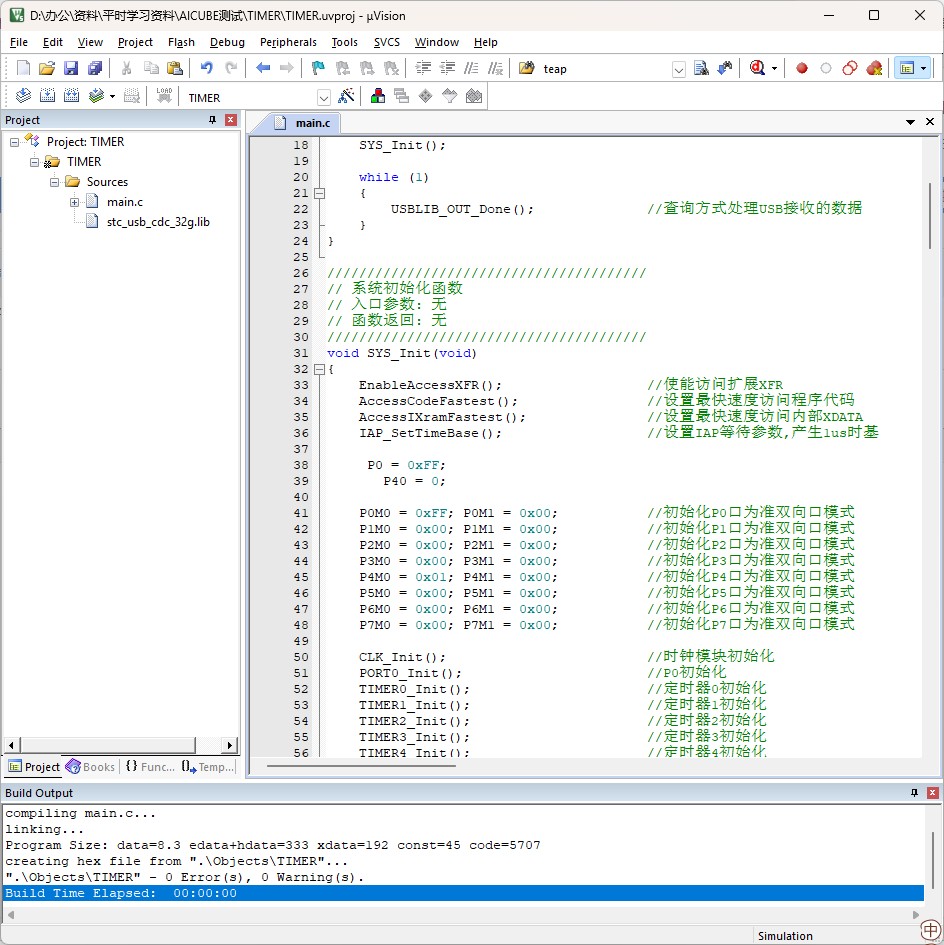Open the TIMER target selection dropdown

coord(323,98)
